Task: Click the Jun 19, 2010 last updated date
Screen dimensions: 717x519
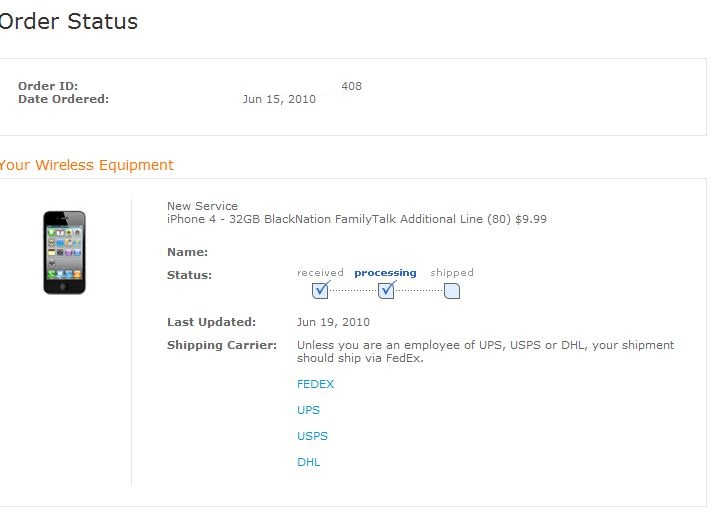Action: coord(333,322)
